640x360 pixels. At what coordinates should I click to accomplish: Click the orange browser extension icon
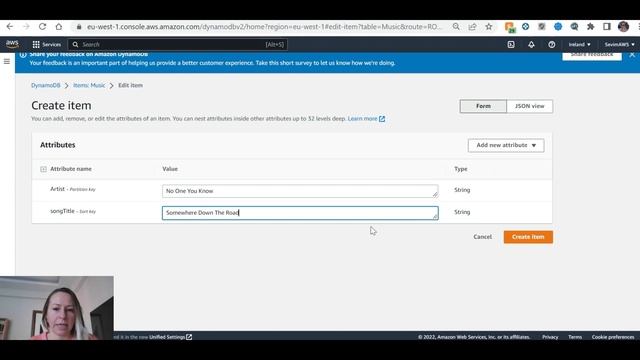(x=509, y=27)
